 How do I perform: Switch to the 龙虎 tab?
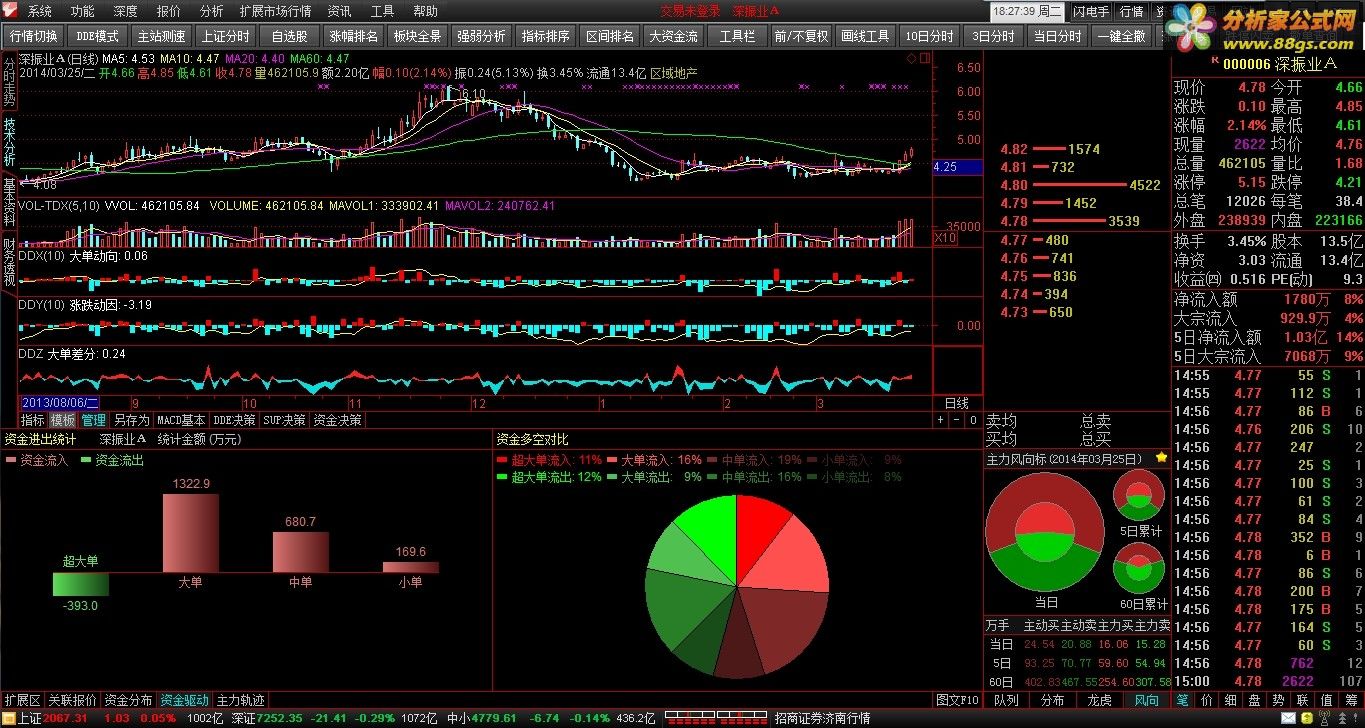pos(1099,700)
